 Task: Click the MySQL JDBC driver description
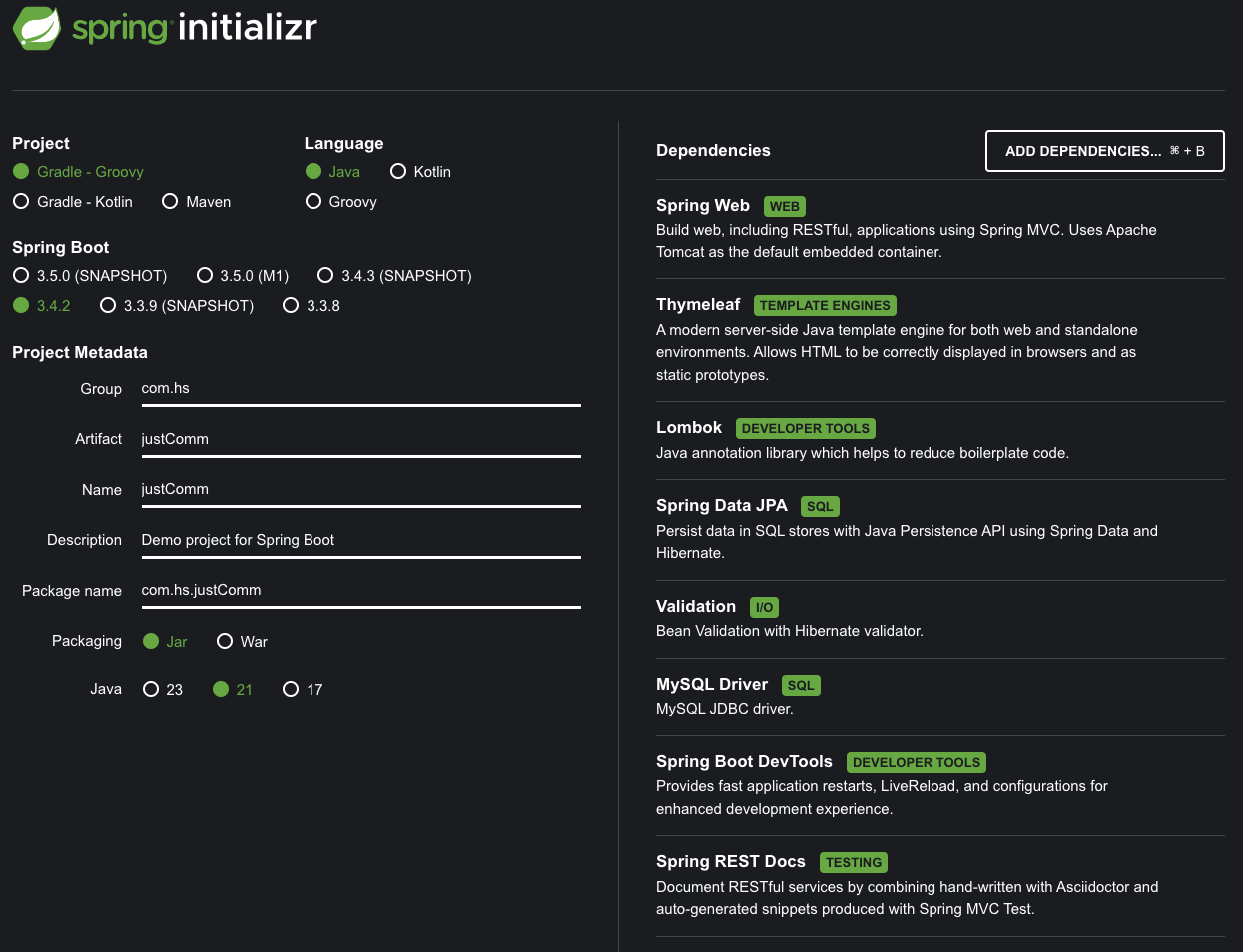click(x=725, y=710)
